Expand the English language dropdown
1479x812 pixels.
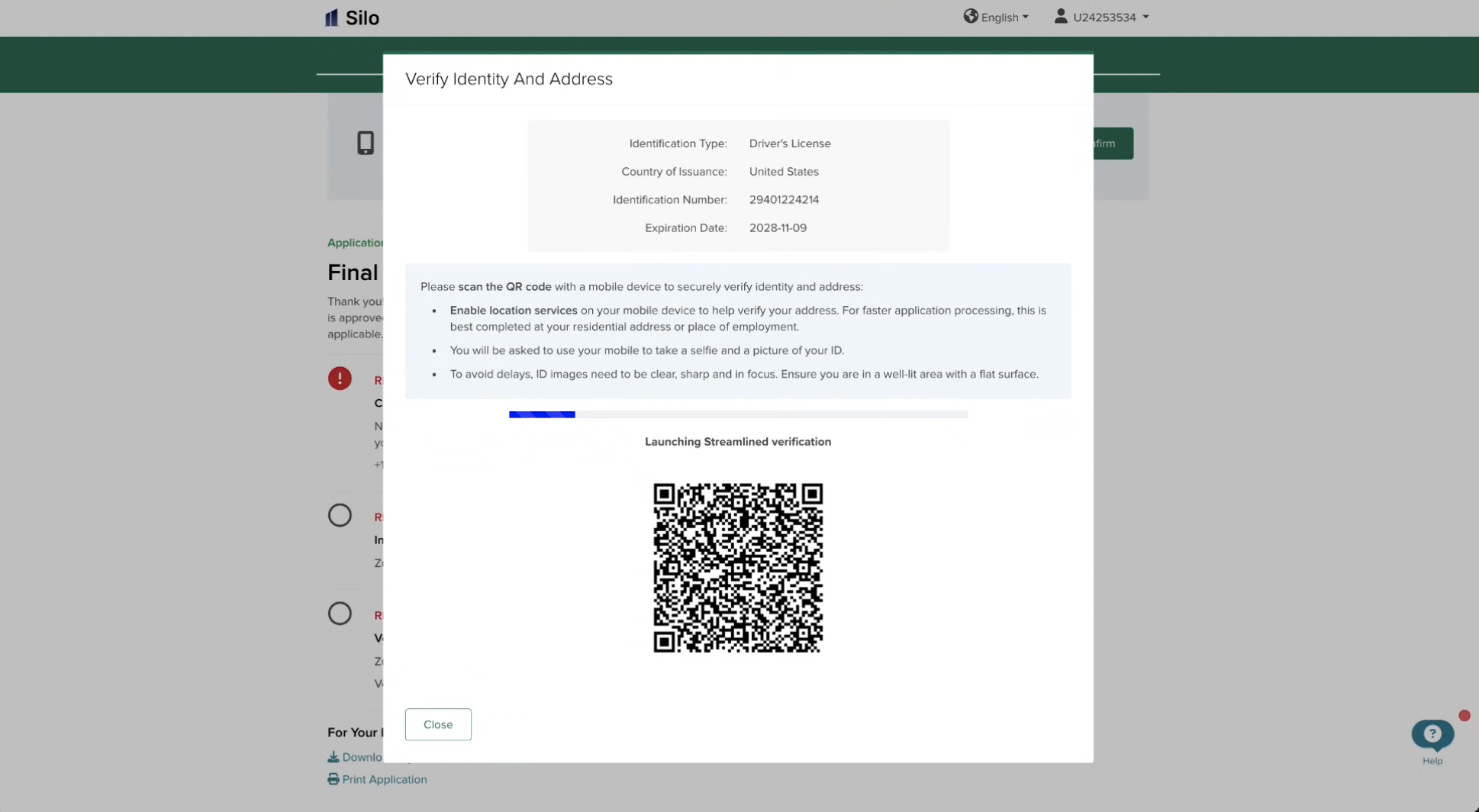click(x=996, y=17)
